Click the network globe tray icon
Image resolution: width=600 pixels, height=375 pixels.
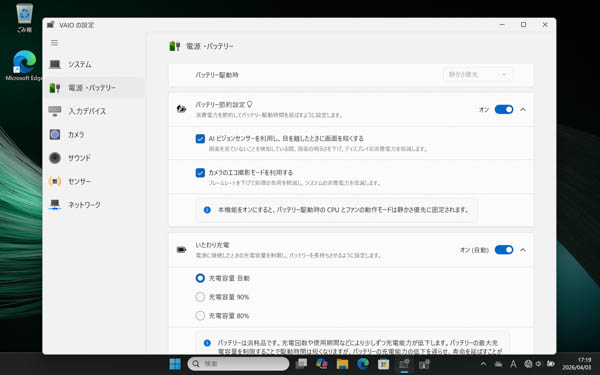[528, 364]
